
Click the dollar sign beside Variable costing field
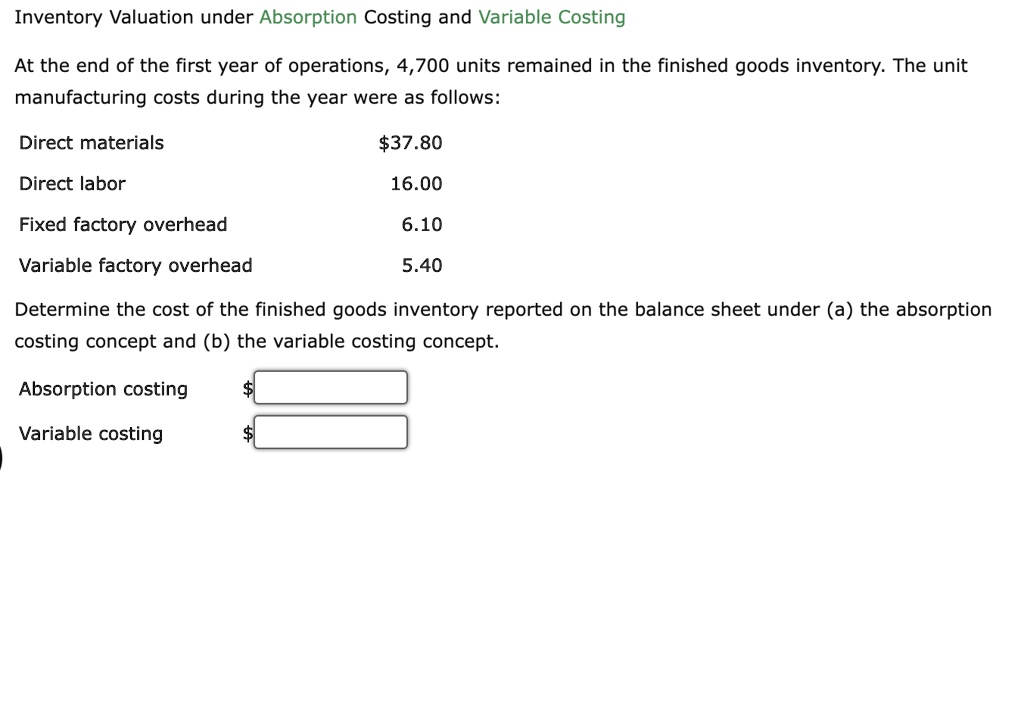tap(246, 433)
